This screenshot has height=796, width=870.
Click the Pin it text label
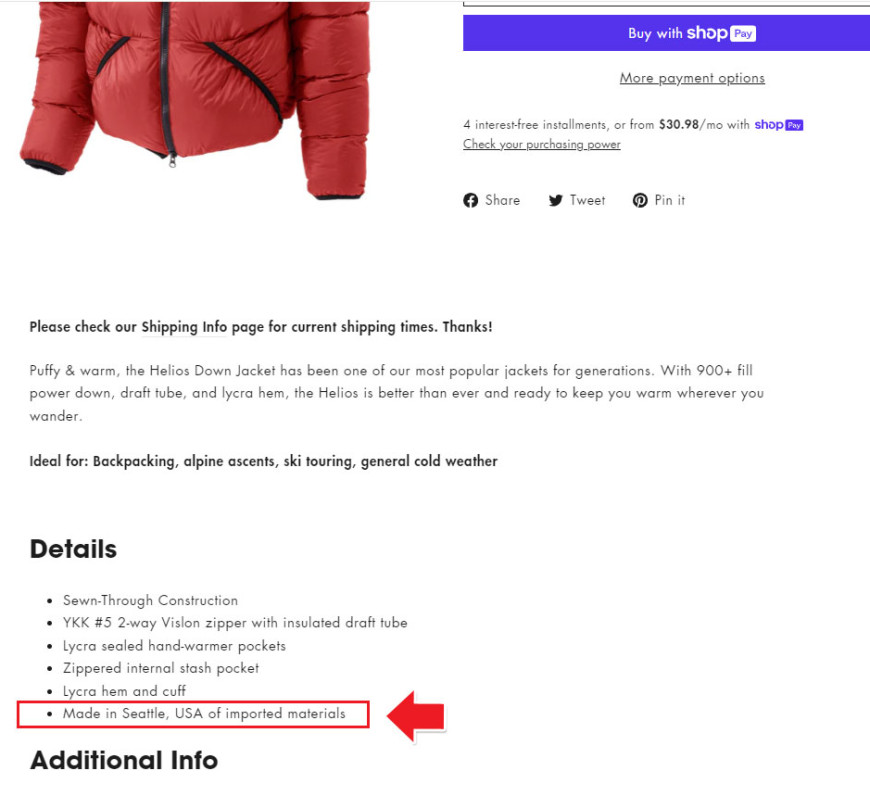(670, 200)
